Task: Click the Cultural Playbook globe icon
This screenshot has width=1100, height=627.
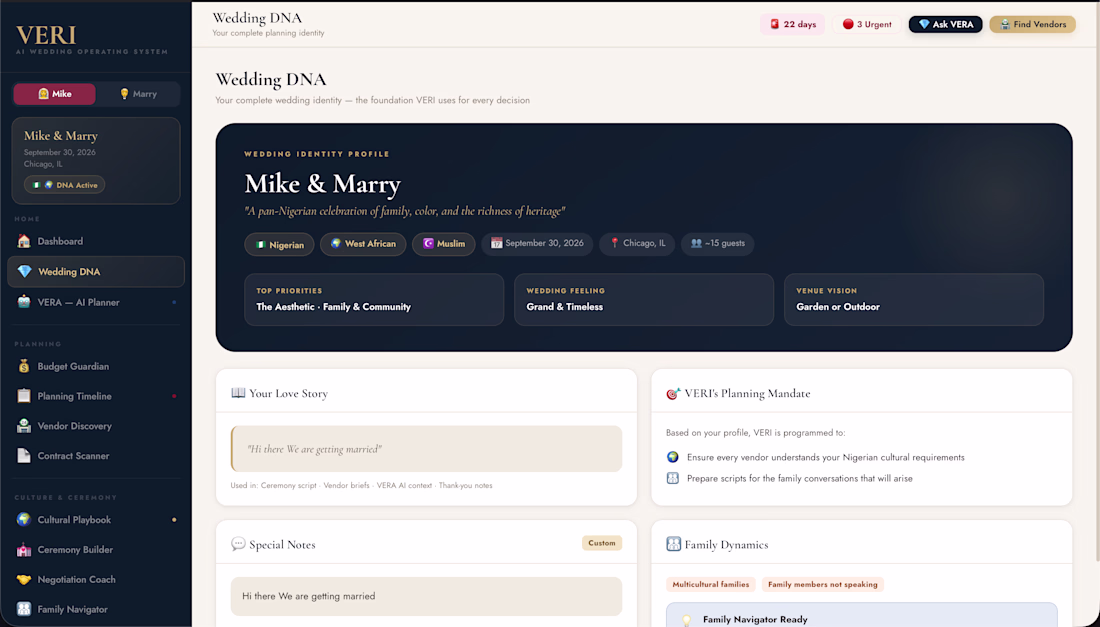Action: [x=24, y=520]
